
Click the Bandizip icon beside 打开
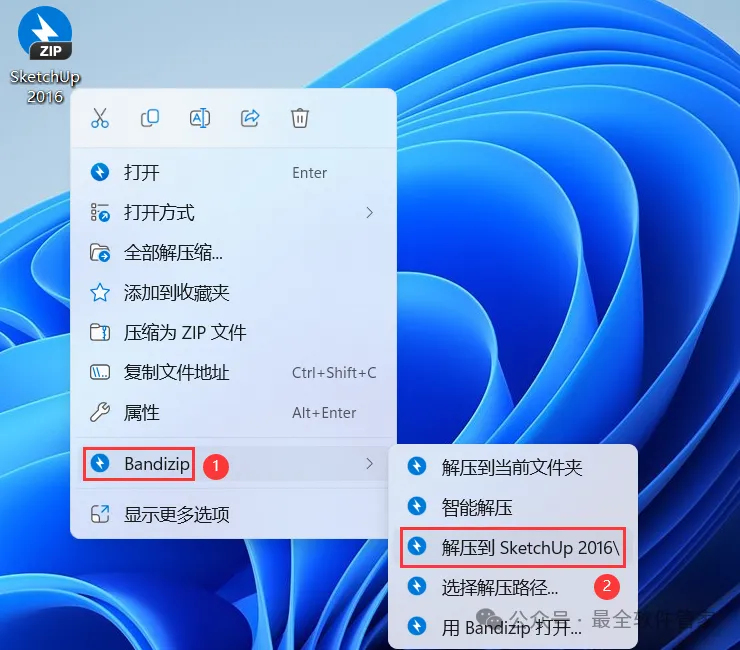[100, 172]
